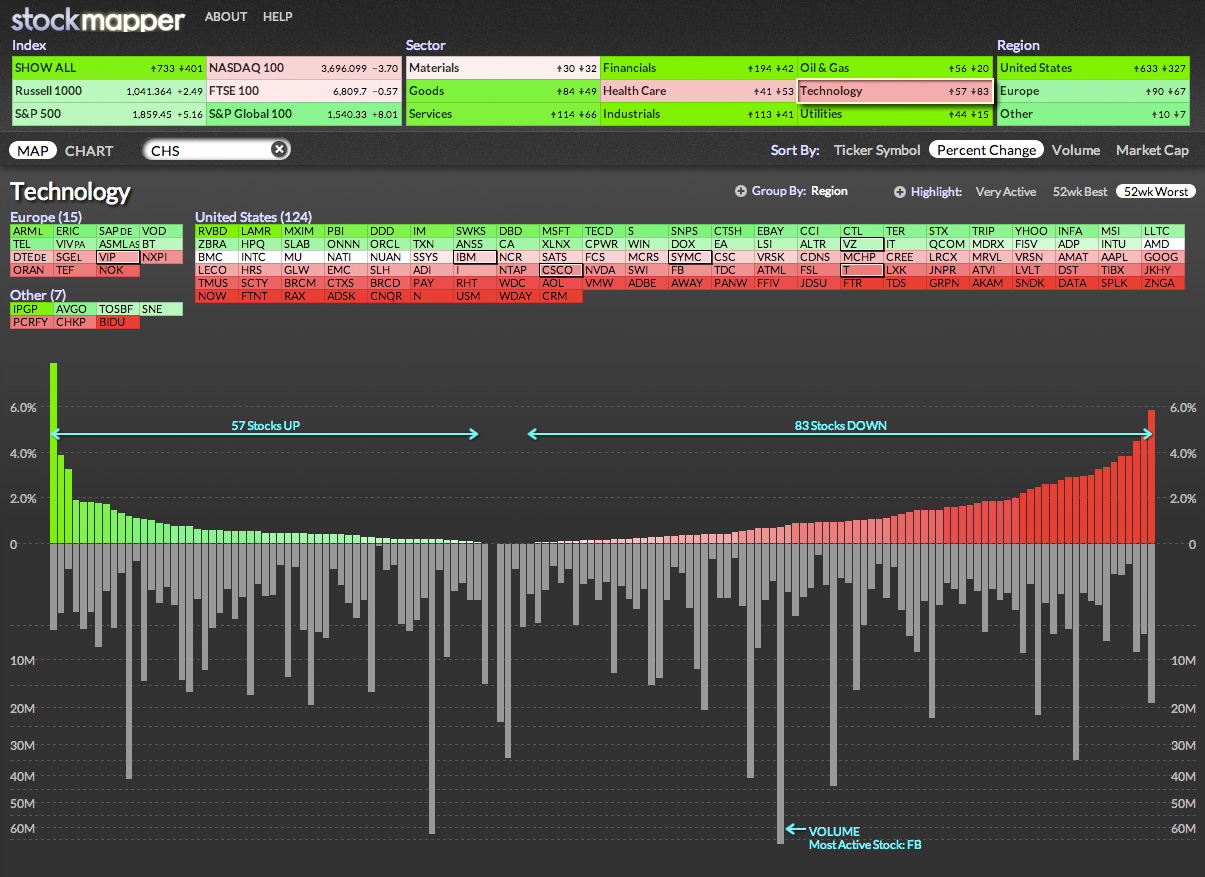This screenshot has height=877, width=1205.
Task: Click the plus icon beside Highlight
Action: (x=900, y=191)
